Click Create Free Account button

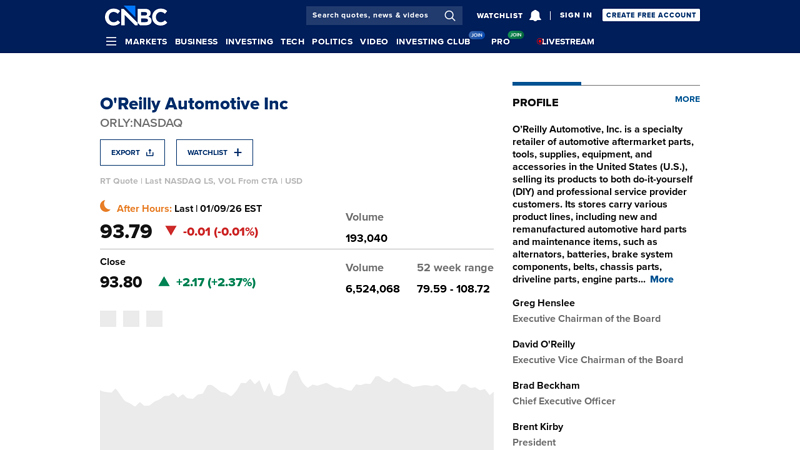tap(651, 15)
